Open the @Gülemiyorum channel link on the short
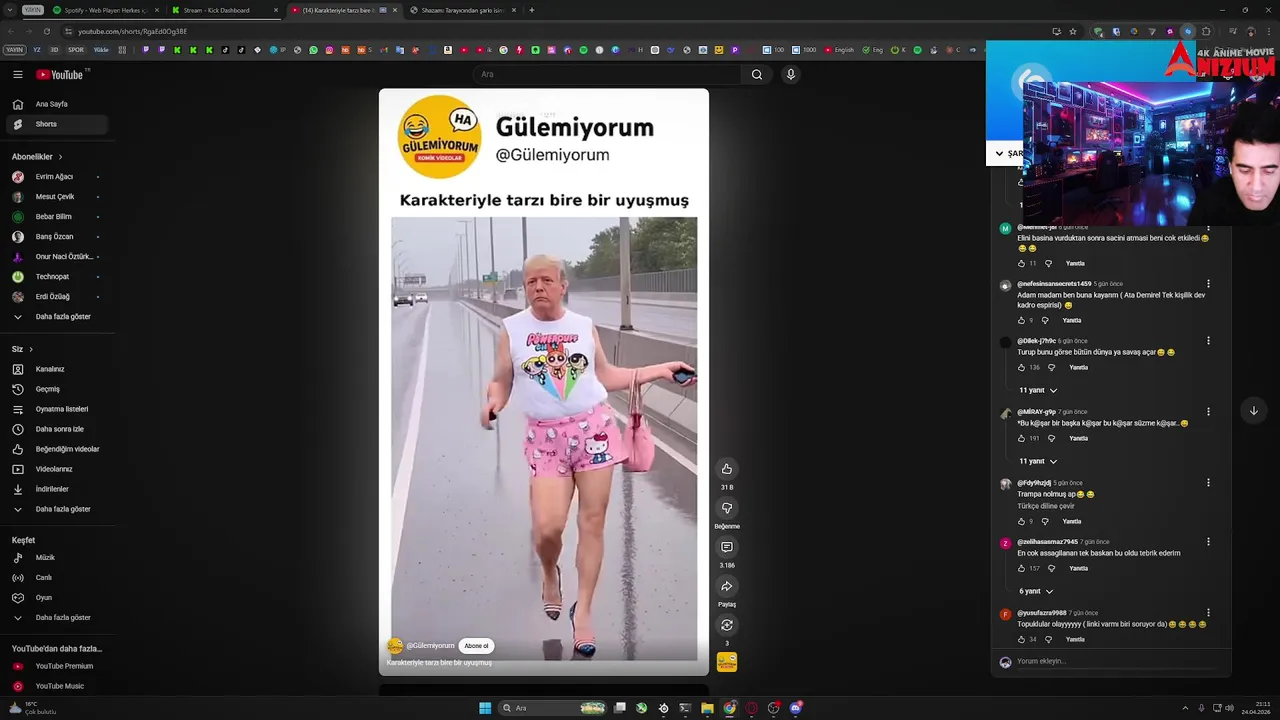The height and width of the screenshot is (720, 1280). [431, 646]
